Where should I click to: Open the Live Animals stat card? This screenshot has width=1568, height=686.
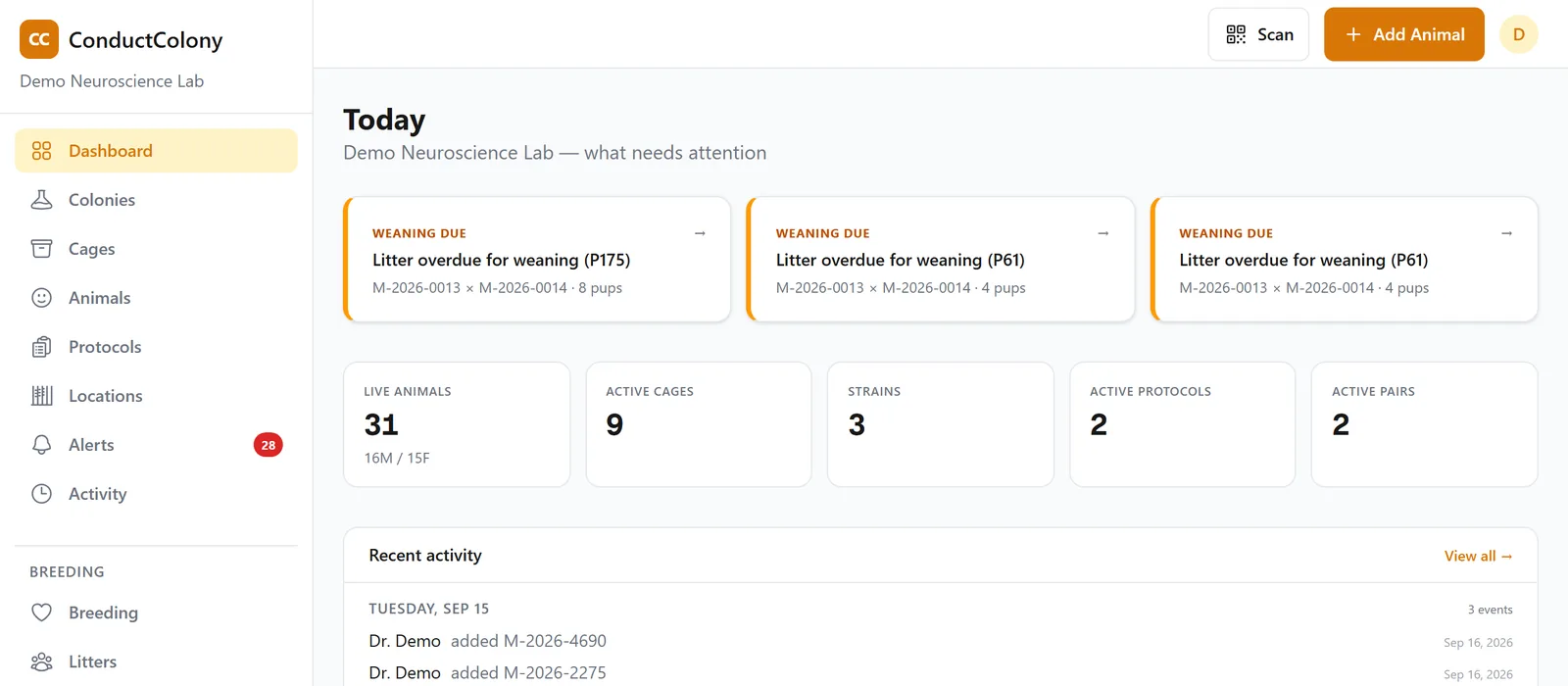[x=457, y=424]
